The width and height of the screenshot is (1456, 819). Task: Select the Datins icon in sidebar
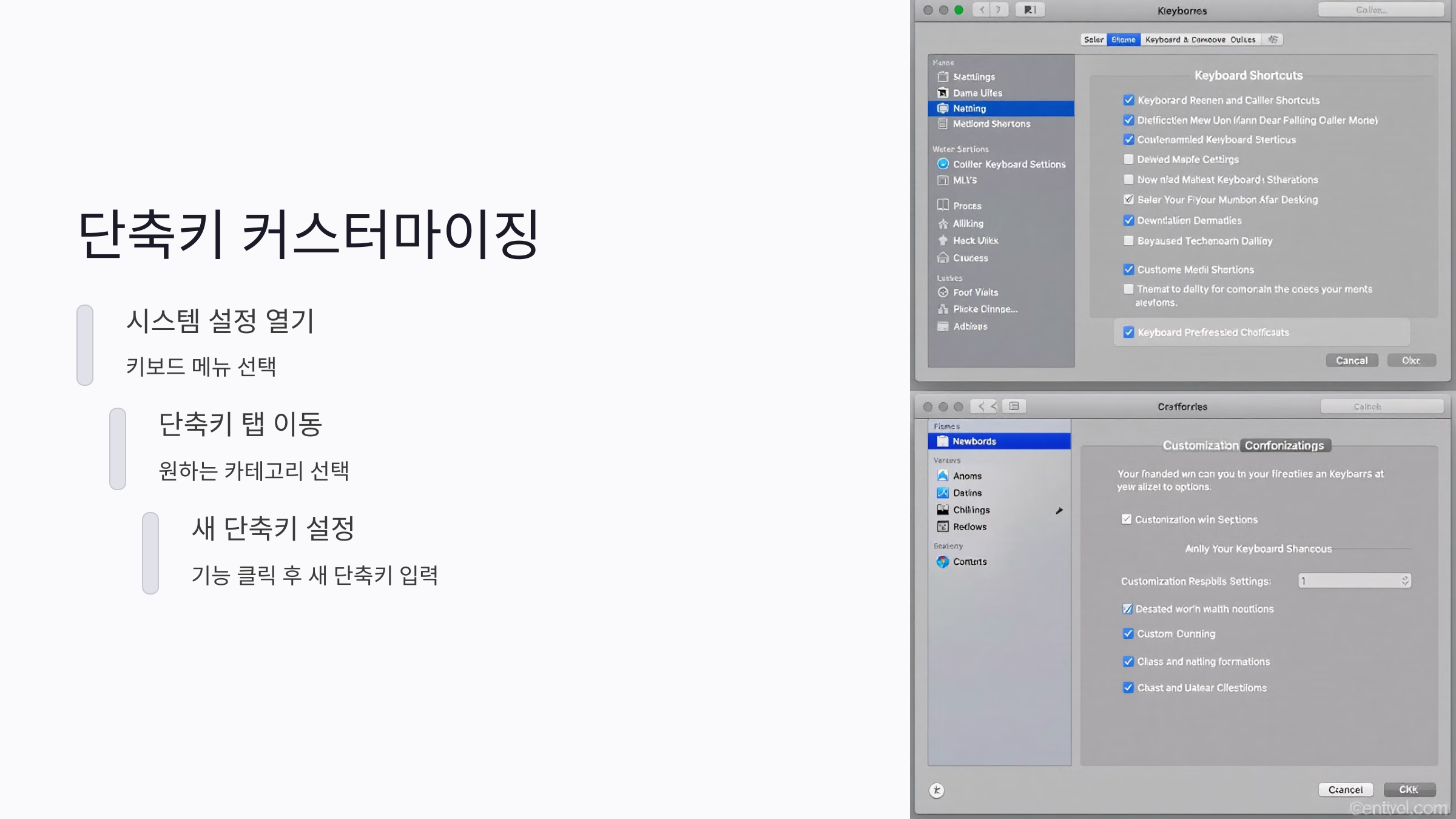click(943, 493)
